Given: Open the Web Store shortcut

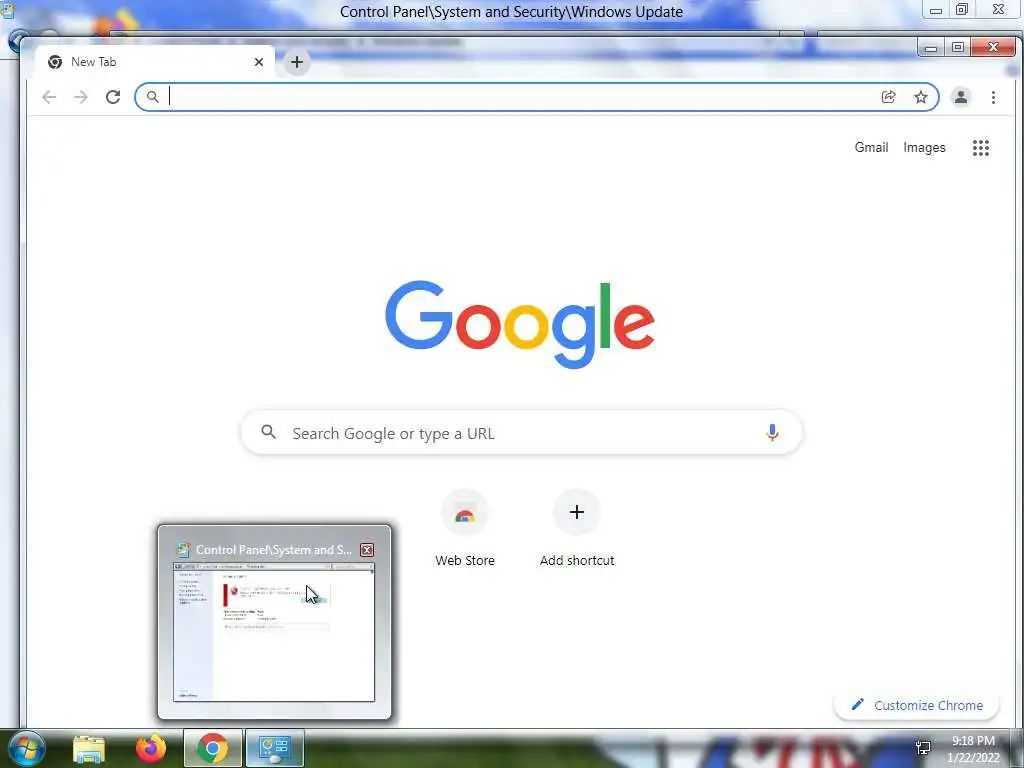Looking at the screenshot, I should pyautogui.click(x=465, y=529).
